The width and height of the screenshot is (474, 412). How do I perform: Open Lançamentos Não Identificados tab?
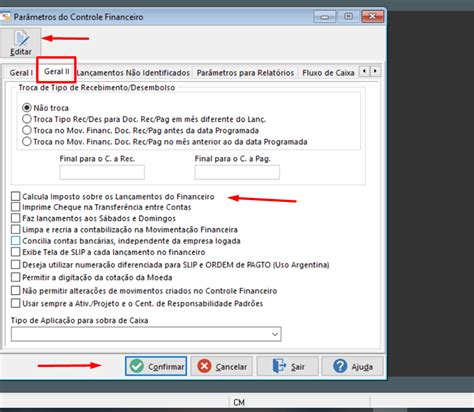(133, 73)
